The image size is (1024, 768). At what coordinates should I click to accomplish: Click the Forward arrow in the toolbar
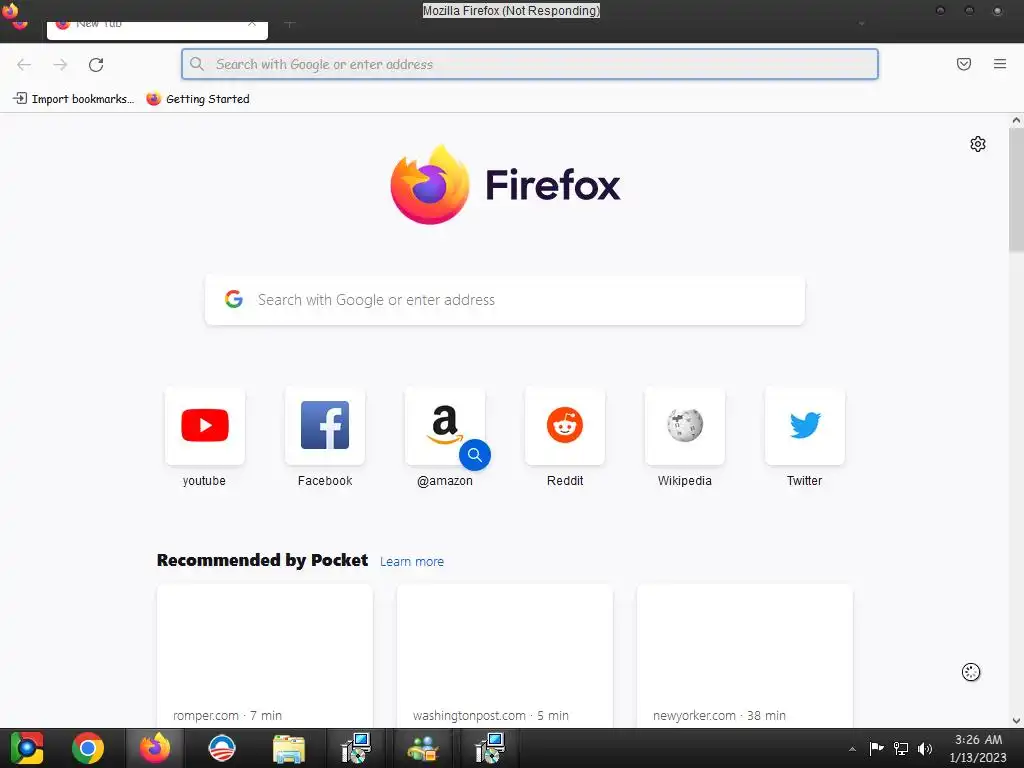(60, 64)
